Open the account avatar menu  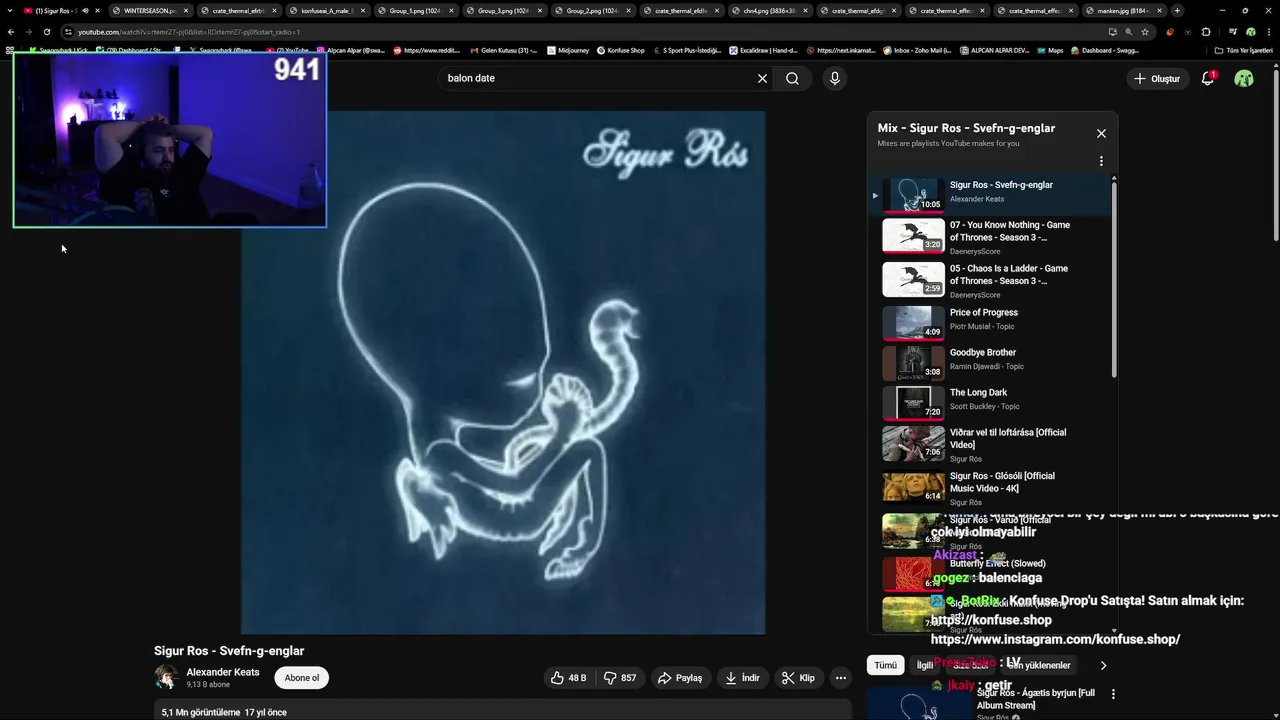[1244, 78]
